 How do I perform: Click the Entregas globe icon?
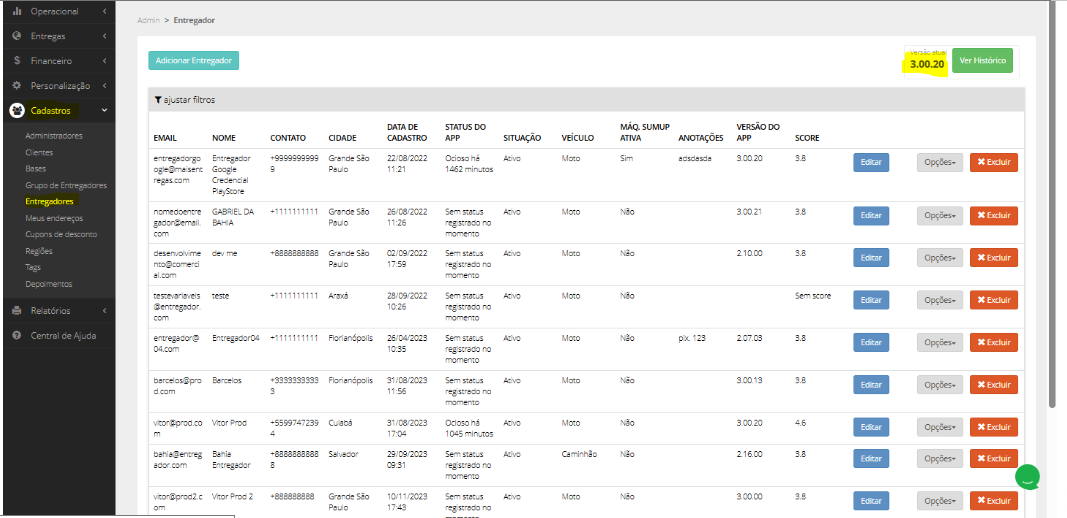(x=17, y=36)
